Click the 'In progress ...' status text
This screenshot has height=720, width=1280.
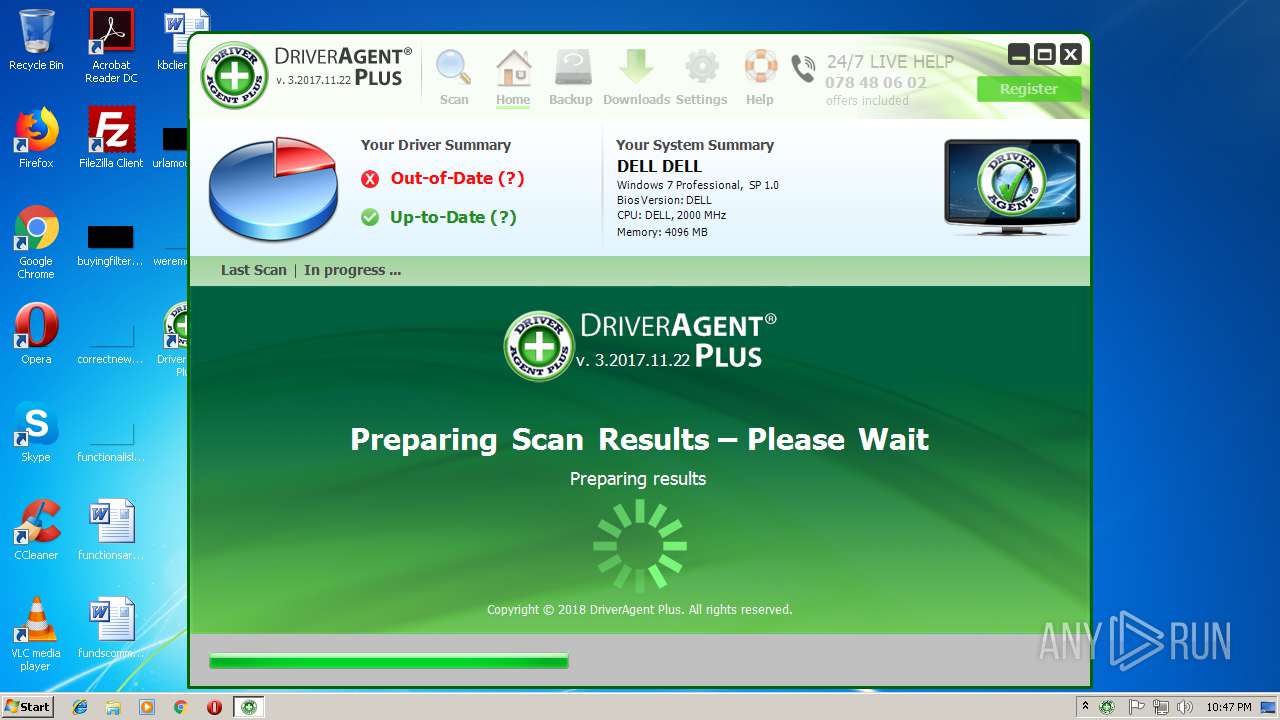click(x=353, y=270)
